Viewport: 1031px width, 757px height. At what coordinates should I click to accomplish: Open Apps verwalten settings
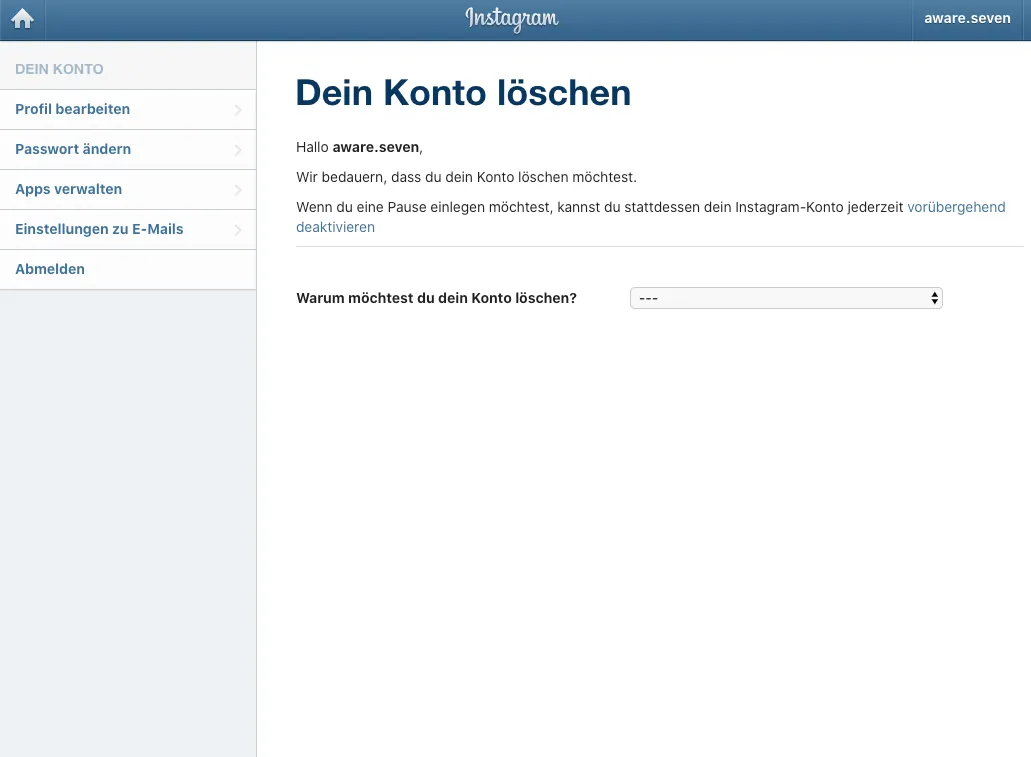pos(68,189)
